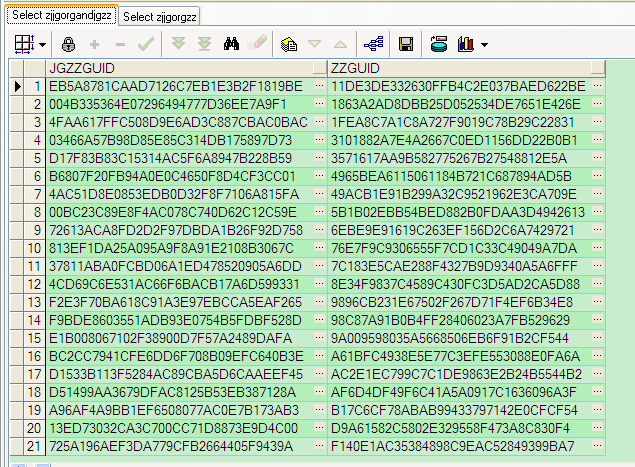This screenshot has width=635, height=467.
Task: Select row number 21 header
Action: [x=34, y=446]
